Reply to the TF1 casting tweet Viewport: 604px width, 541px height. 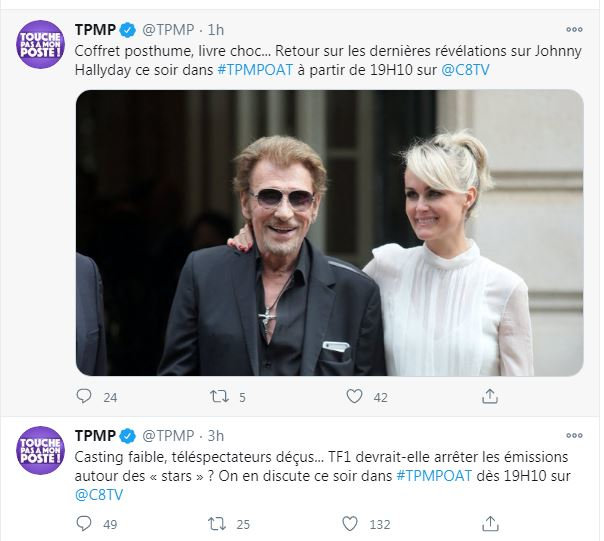pyautogui.click(x=84, y=523)
